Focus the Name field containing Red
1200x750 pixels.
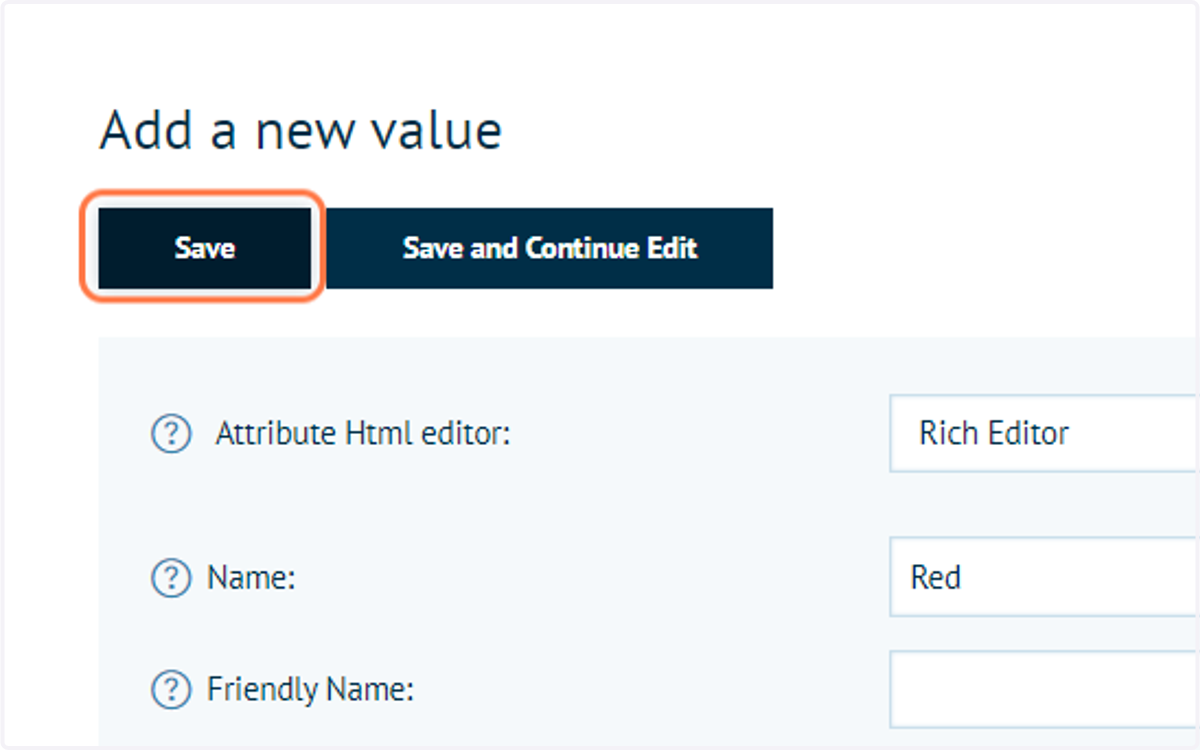[x=1044, y=577]
